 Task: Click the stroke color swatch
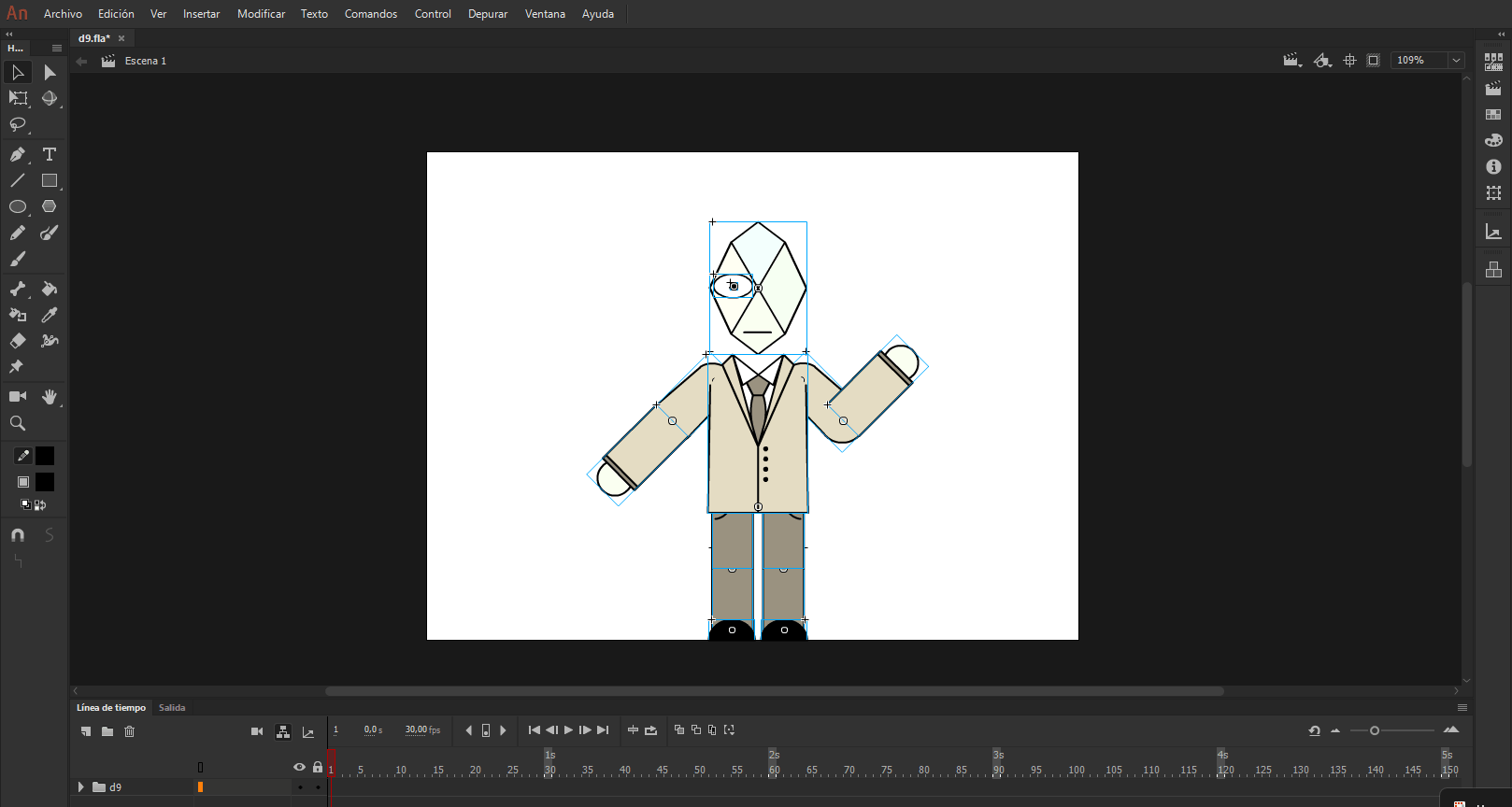[45, 456]
